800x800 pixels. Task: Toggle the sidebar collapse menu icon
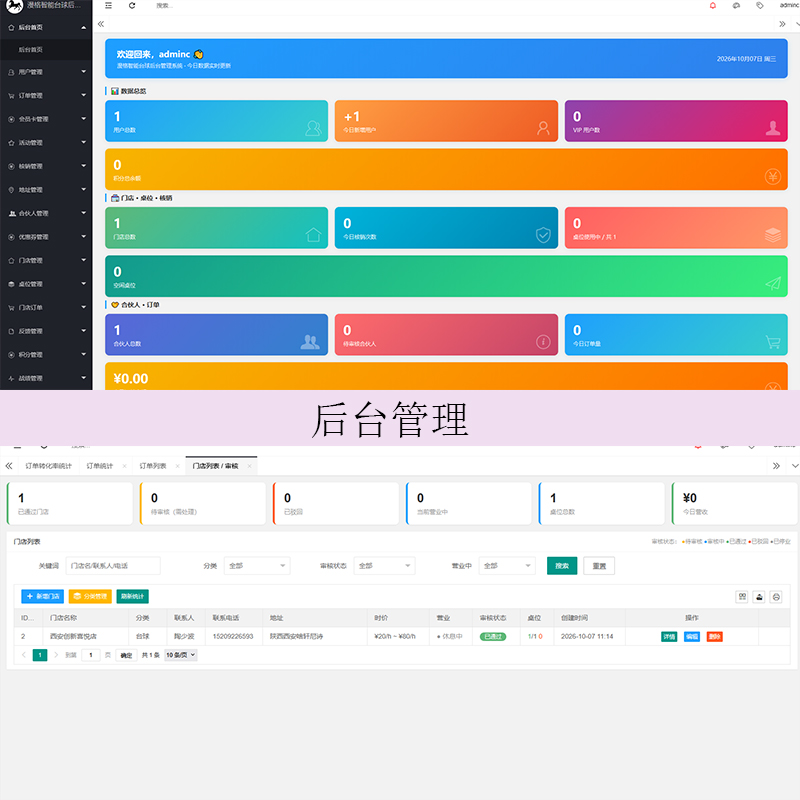[108, 6]
